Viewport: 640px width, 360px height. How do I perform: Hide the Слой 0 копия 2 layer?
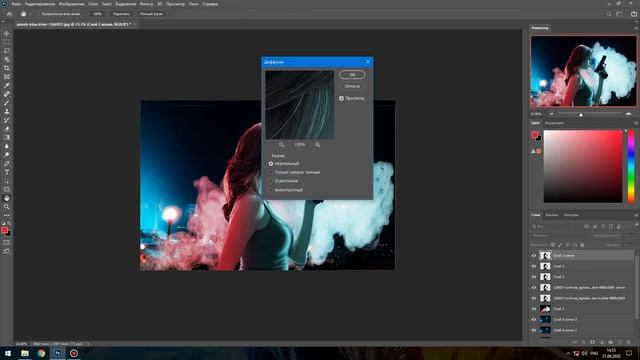coord(533,330)
